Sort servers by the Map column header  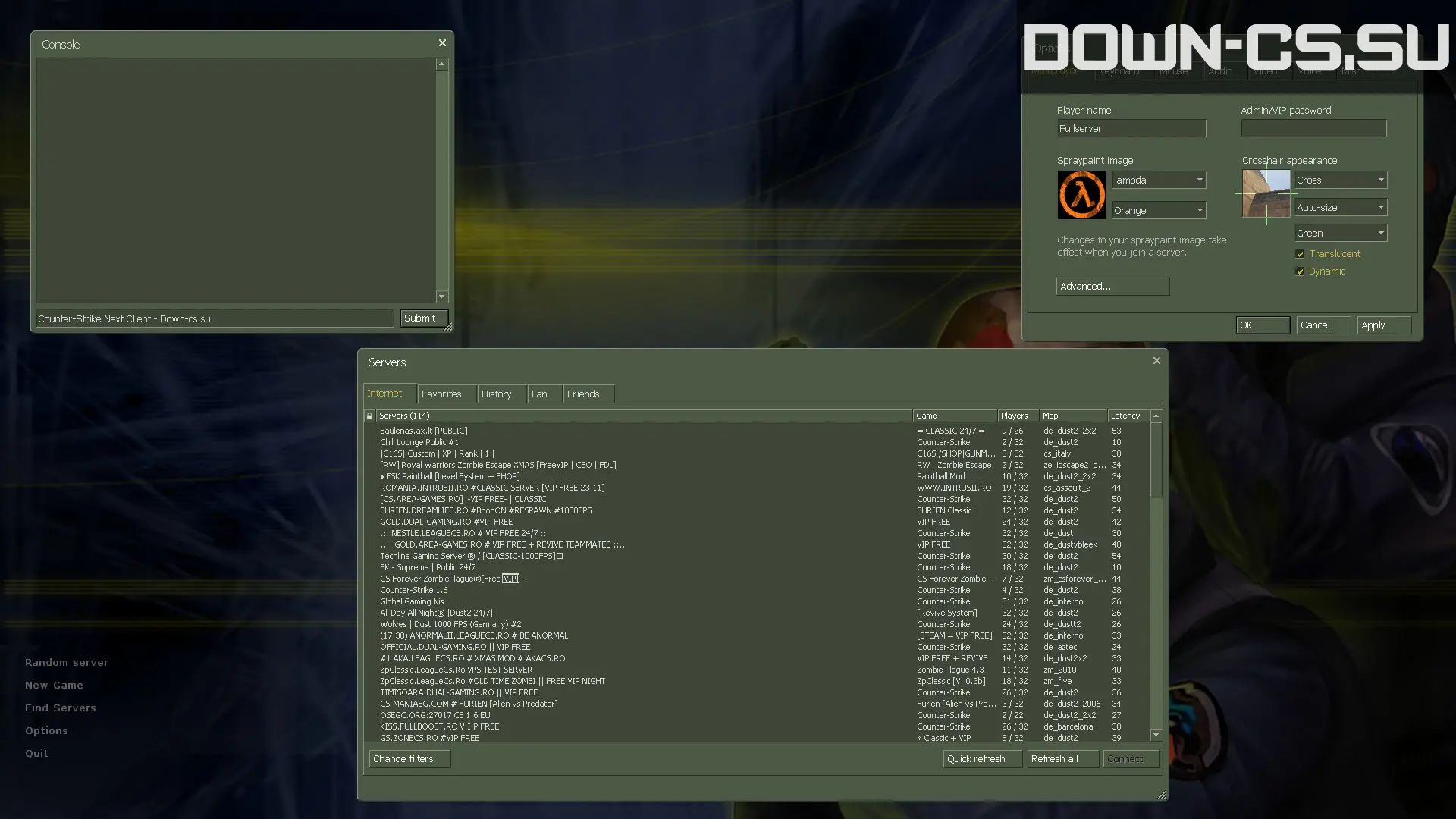(x=1073, y=416)
